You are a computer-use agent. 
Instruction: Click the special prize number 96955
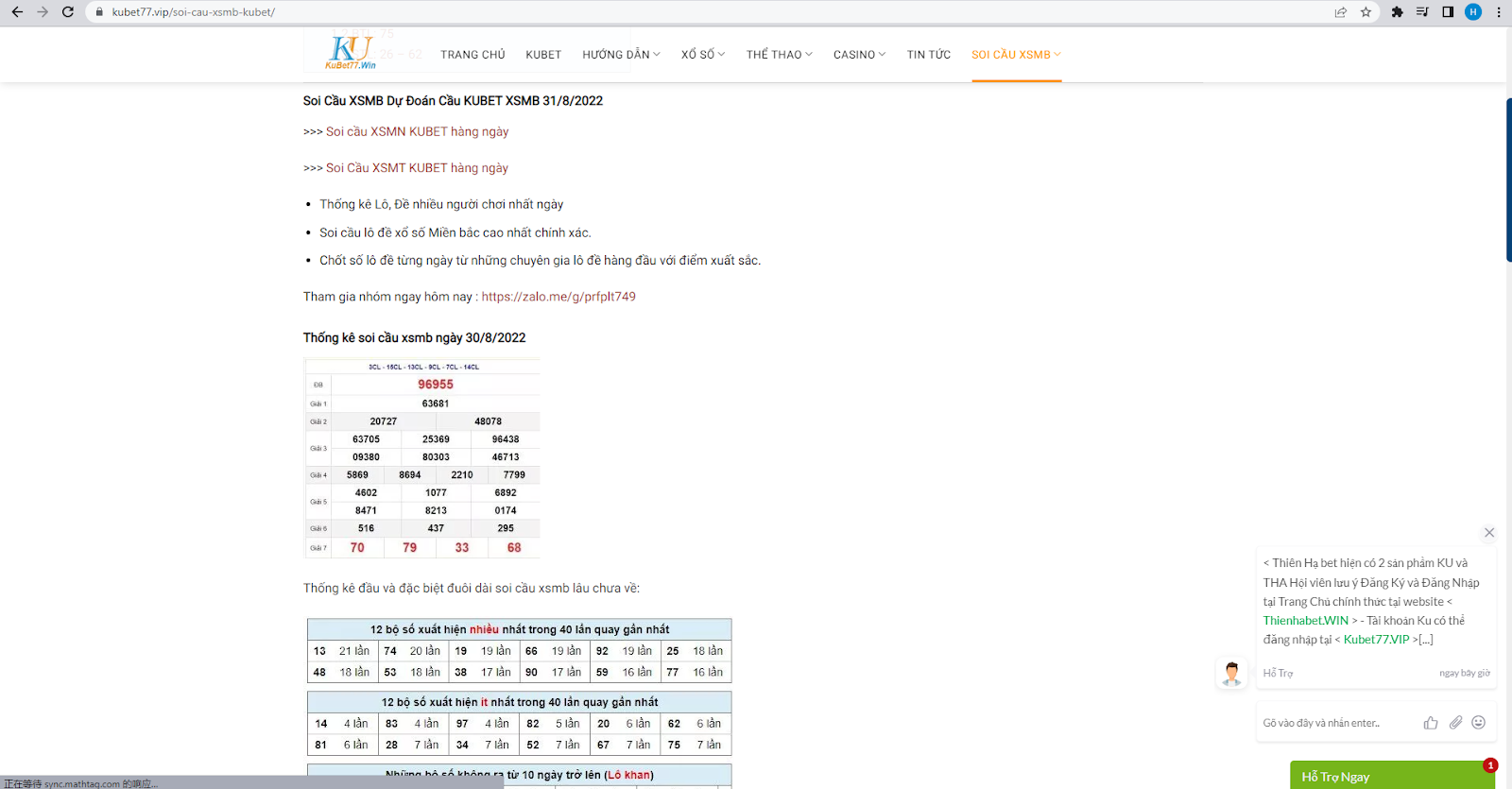coord(436,385)
